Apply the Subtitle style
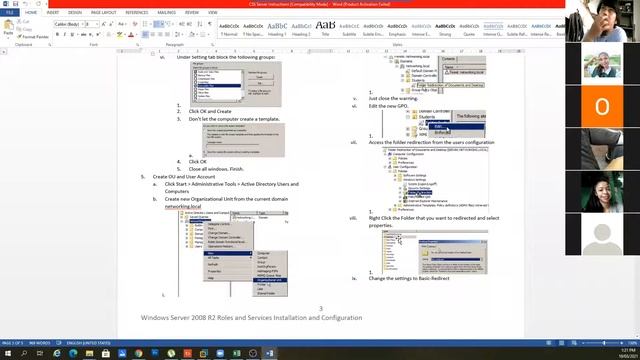 (349, 29)
